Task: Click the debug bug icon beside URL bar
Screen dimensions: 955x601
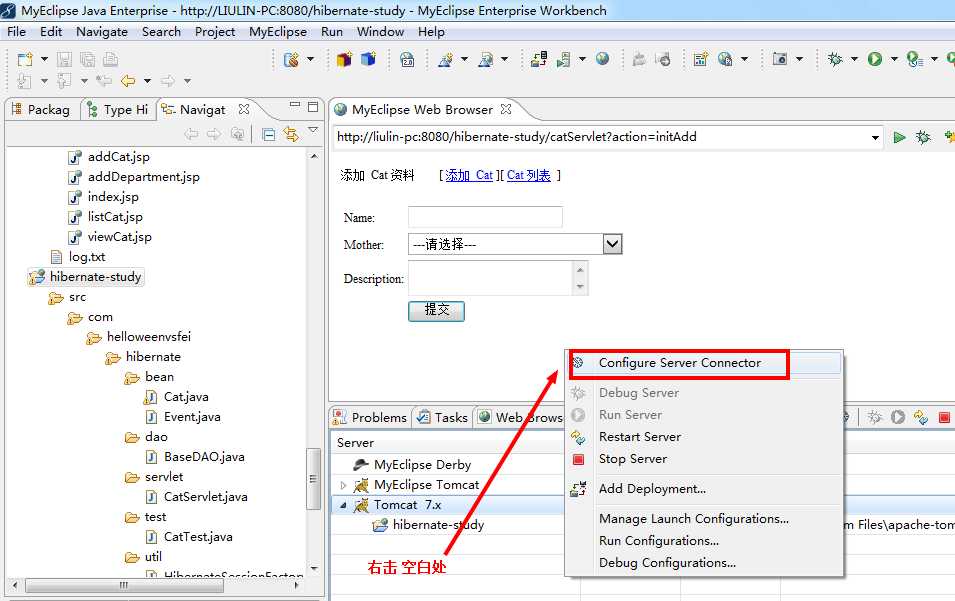Action: [x=923, y=137]
